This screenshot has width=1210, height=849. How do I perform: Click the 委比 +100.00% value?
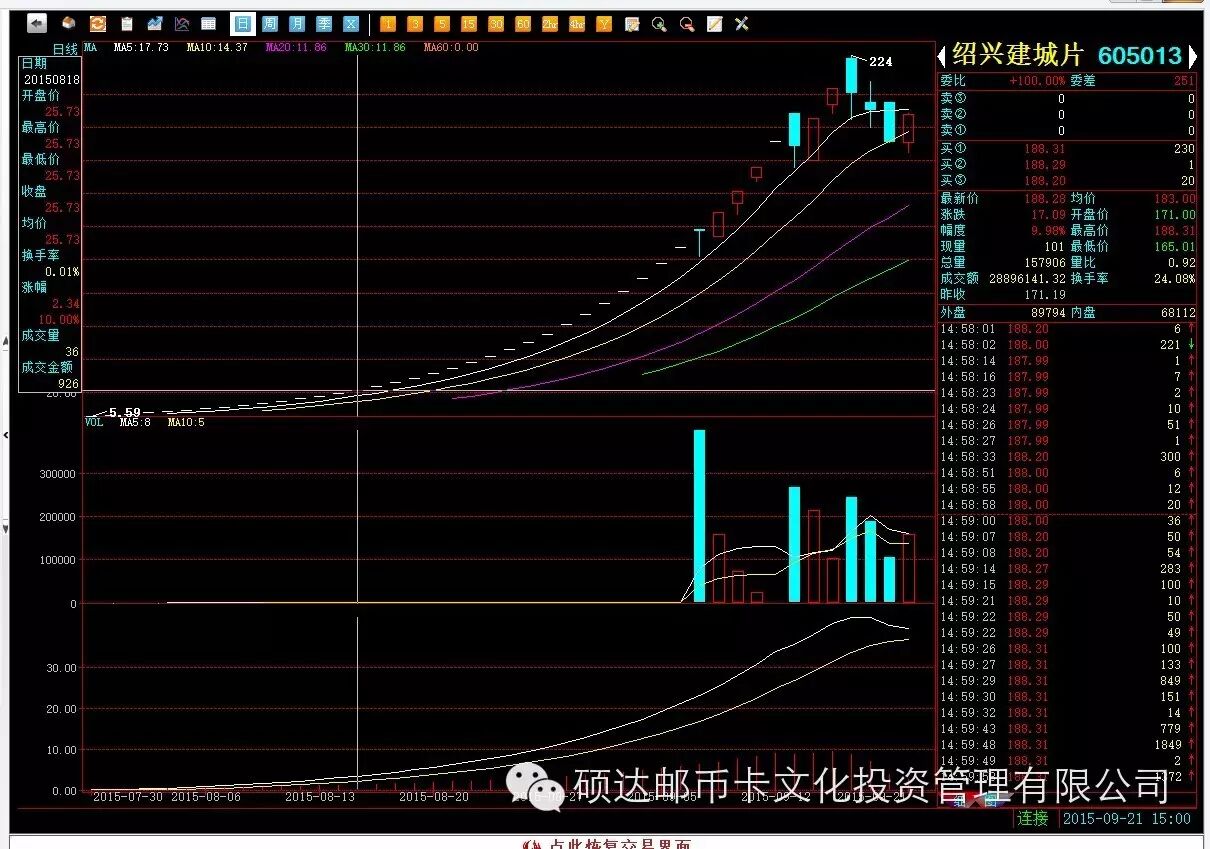click(x=1038, y=81)
